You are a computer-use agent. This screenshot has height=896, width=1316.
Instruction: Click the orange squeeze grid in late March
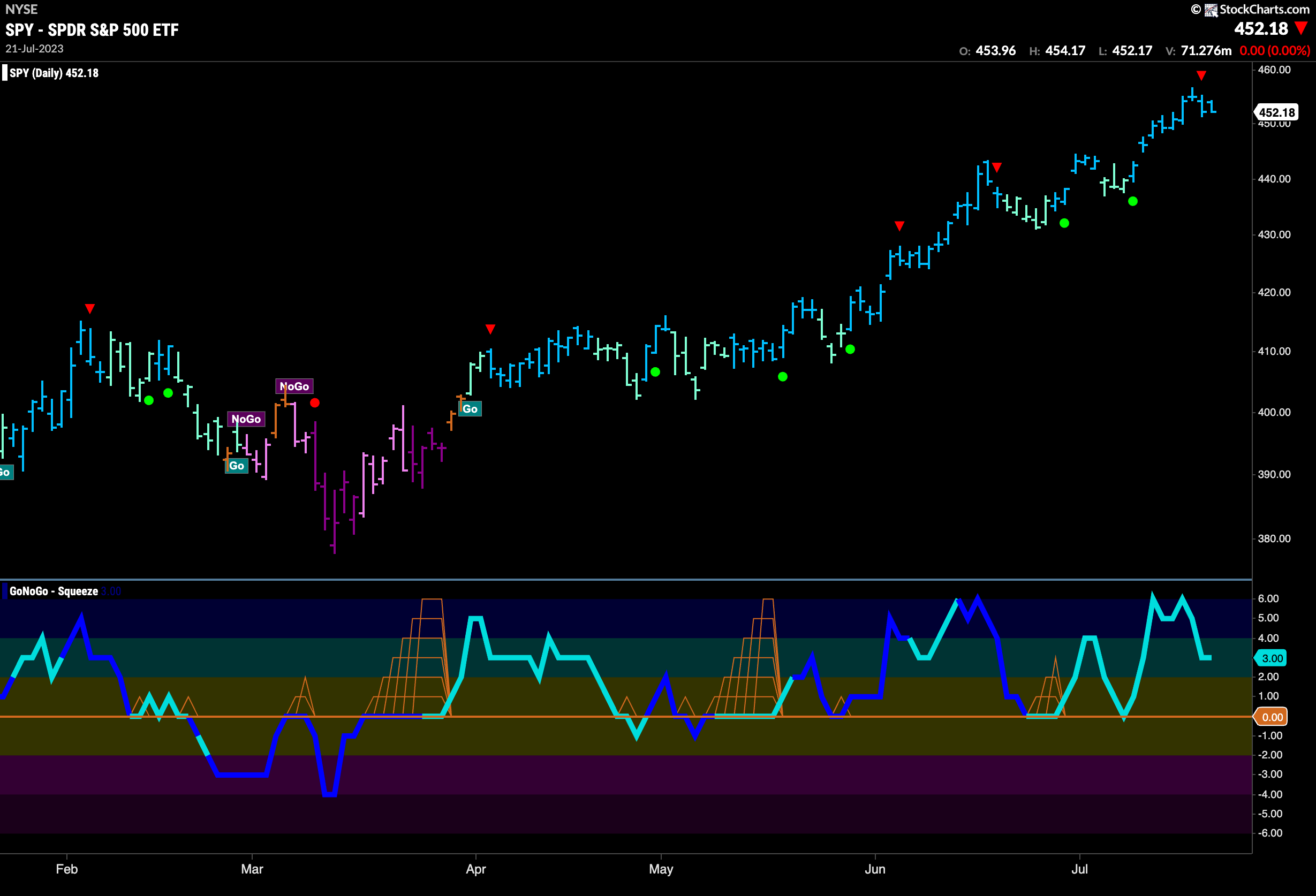pos(409,658)
